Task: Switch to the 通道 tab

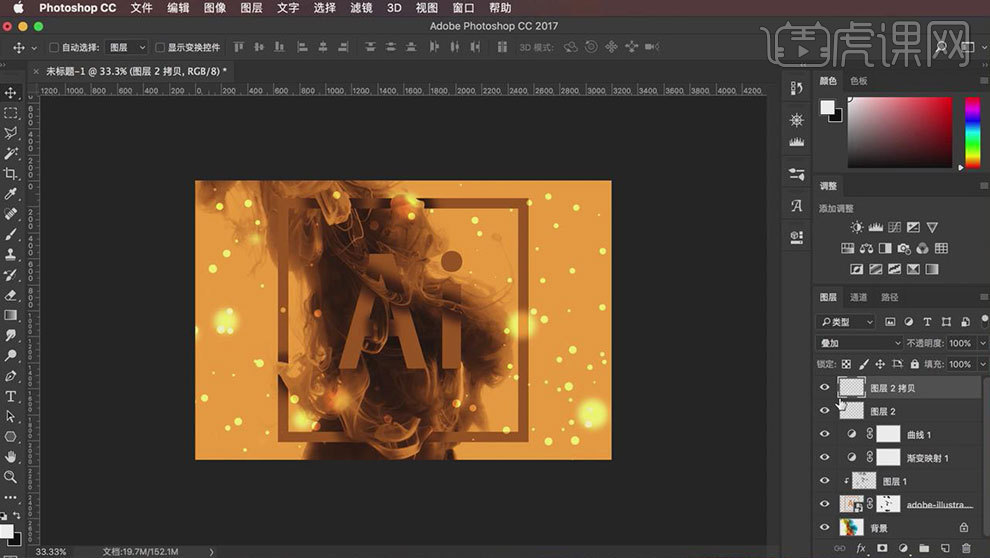Action: 859,297
